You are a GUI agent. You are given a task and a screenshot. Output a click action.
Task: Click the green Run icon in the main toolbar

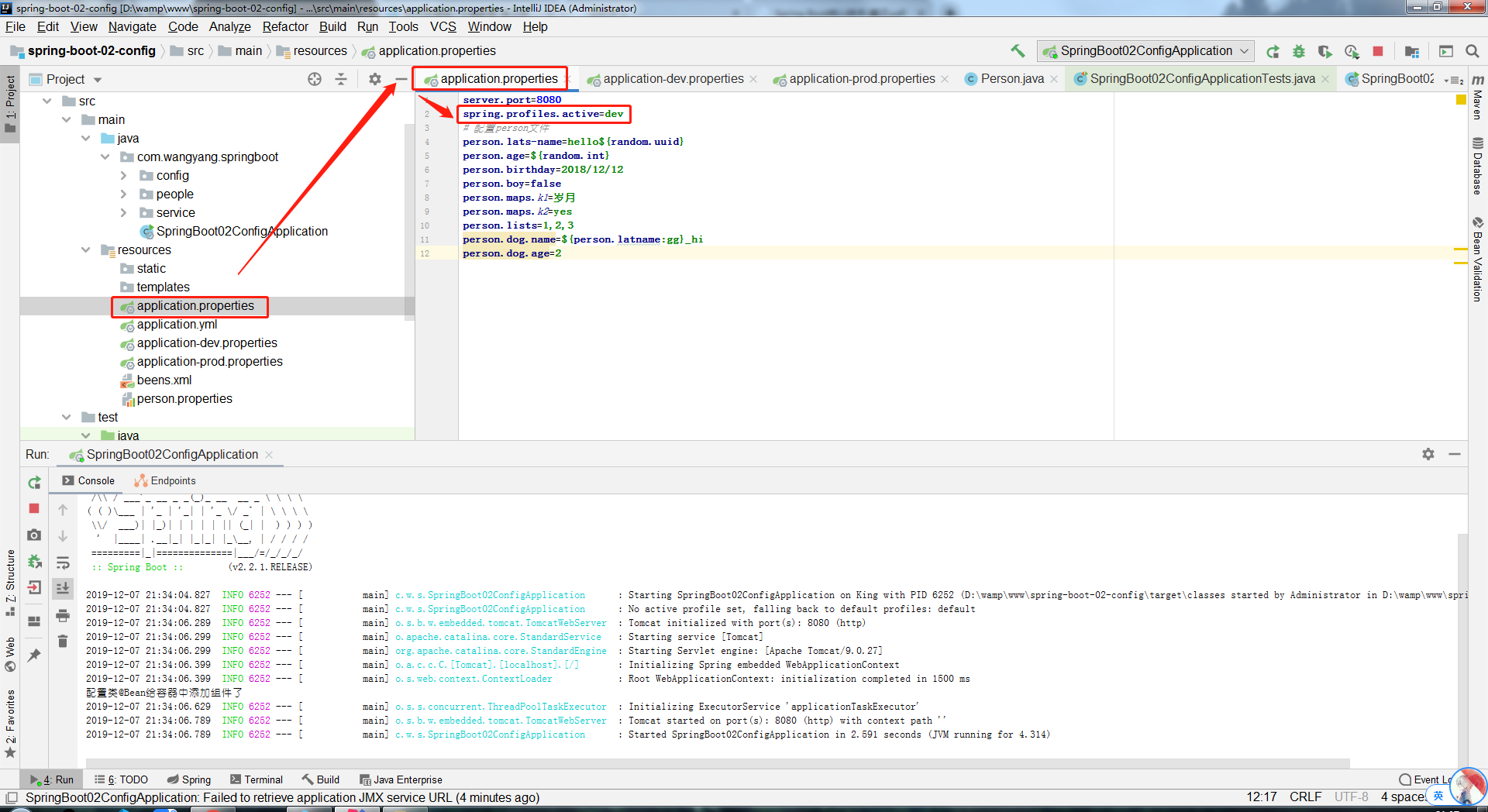click(x=1273, y=51)
